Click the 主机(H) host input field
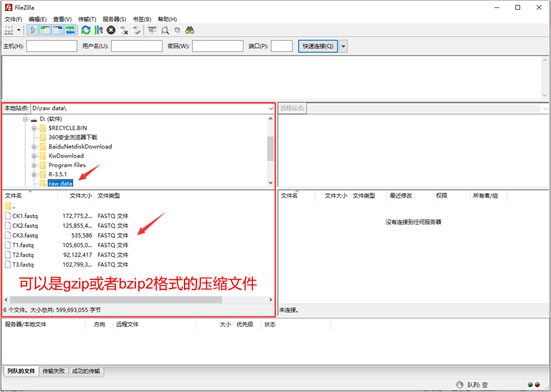 pos(52,46)
